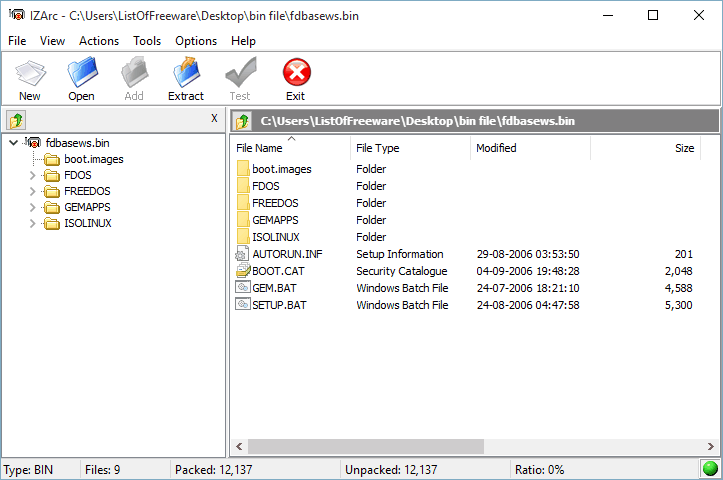The image size is (723, 480).
Task: Click the 'Type: BIN' status bar entry
Action: [x=28, y=470]
